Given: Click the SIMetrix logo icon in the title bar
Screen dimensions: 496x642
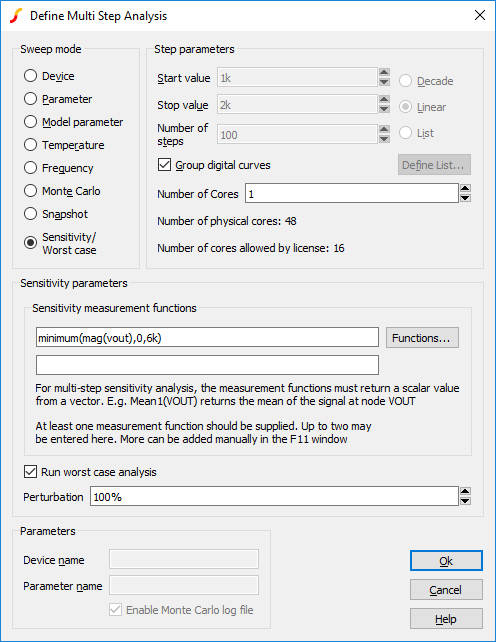Looking at the screenshot, I should (x=16, y=16).
